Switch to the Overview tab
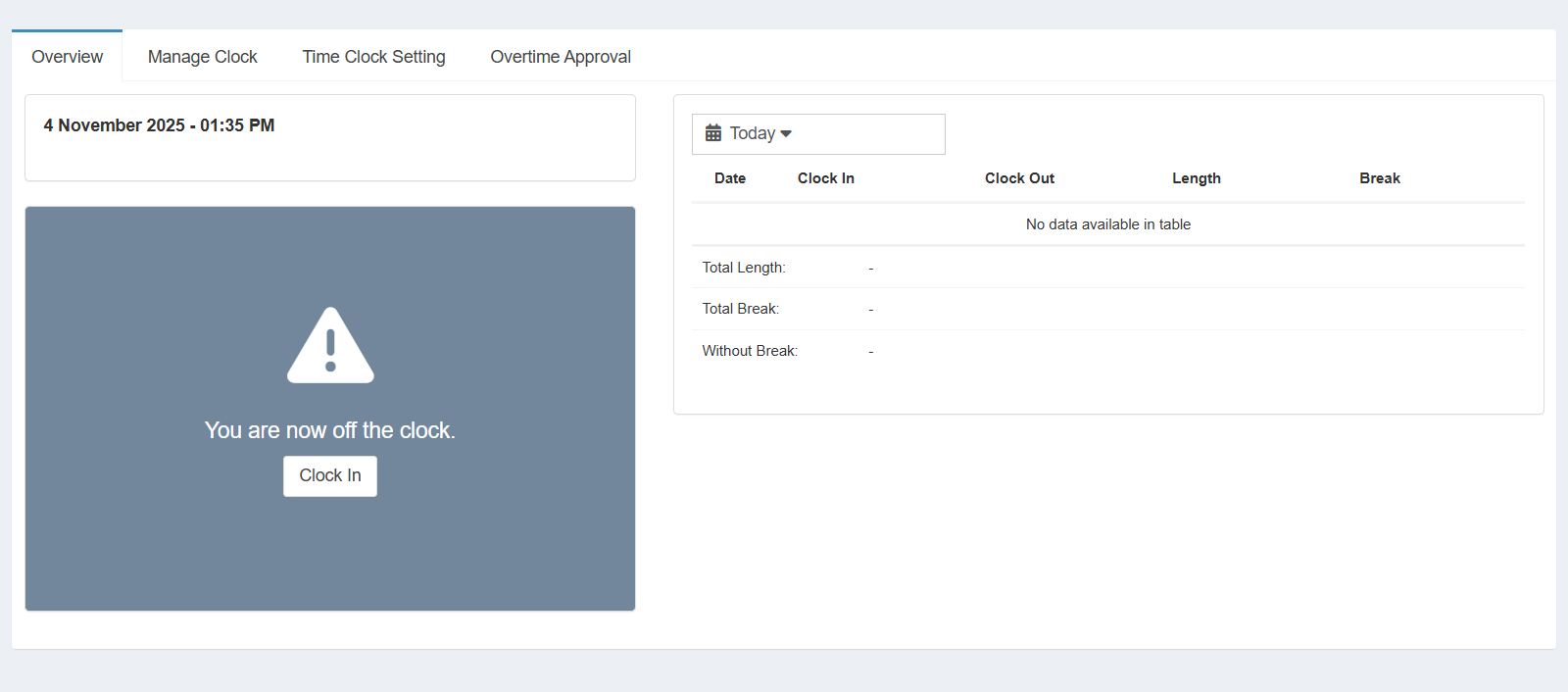Screen dimensions: 1568x692 [x=67, y=57]
